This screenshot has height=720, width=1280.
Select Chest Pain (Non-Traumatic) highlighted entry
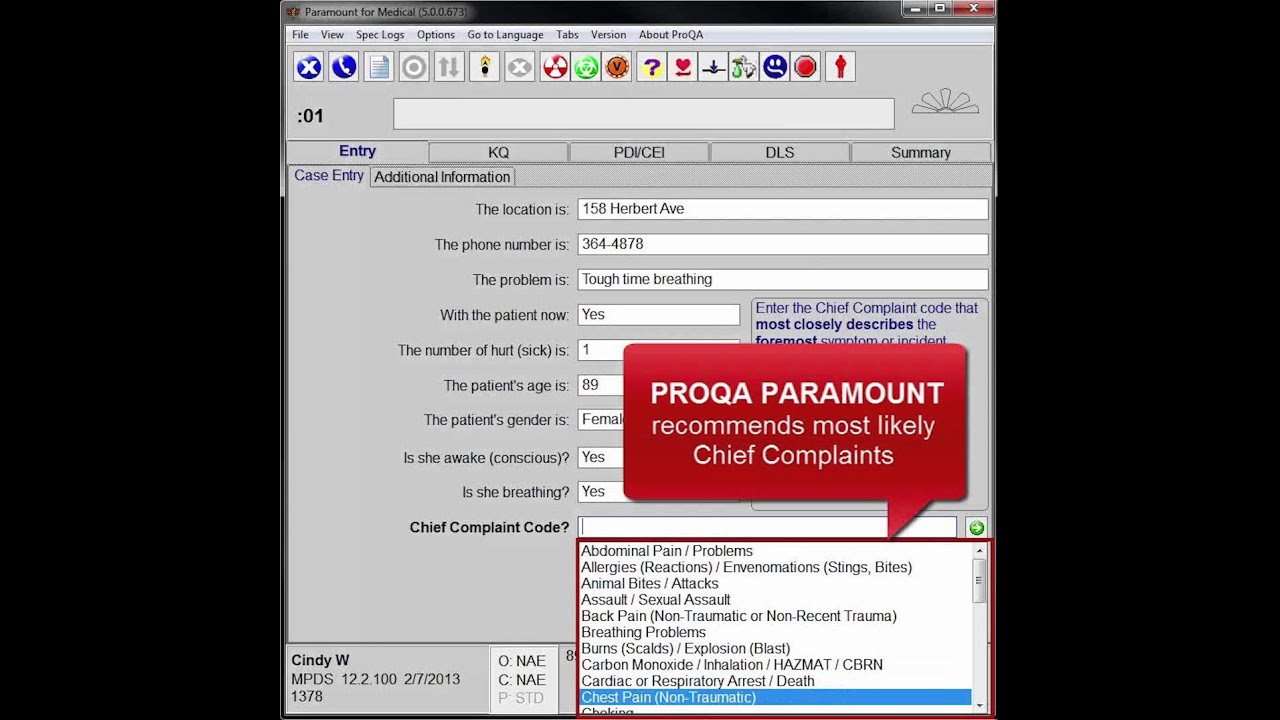click(775, 697)
